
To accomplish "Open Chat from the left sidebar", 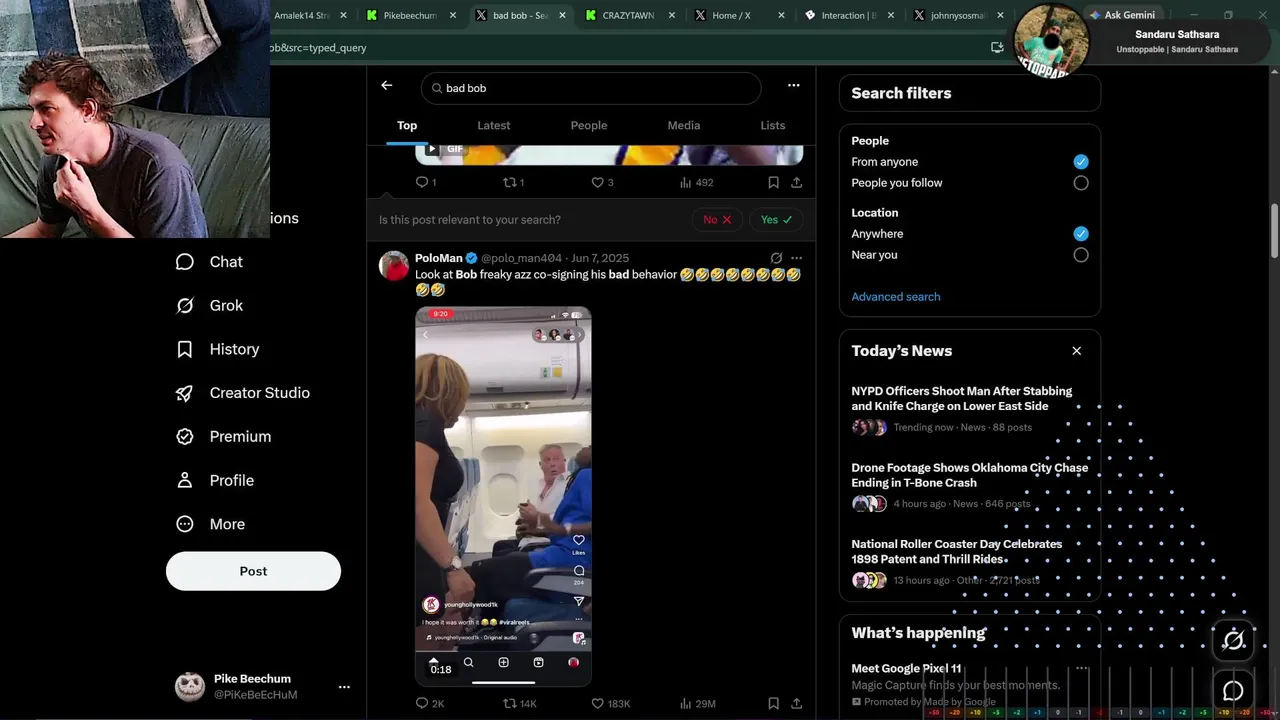I will [210, 262].
